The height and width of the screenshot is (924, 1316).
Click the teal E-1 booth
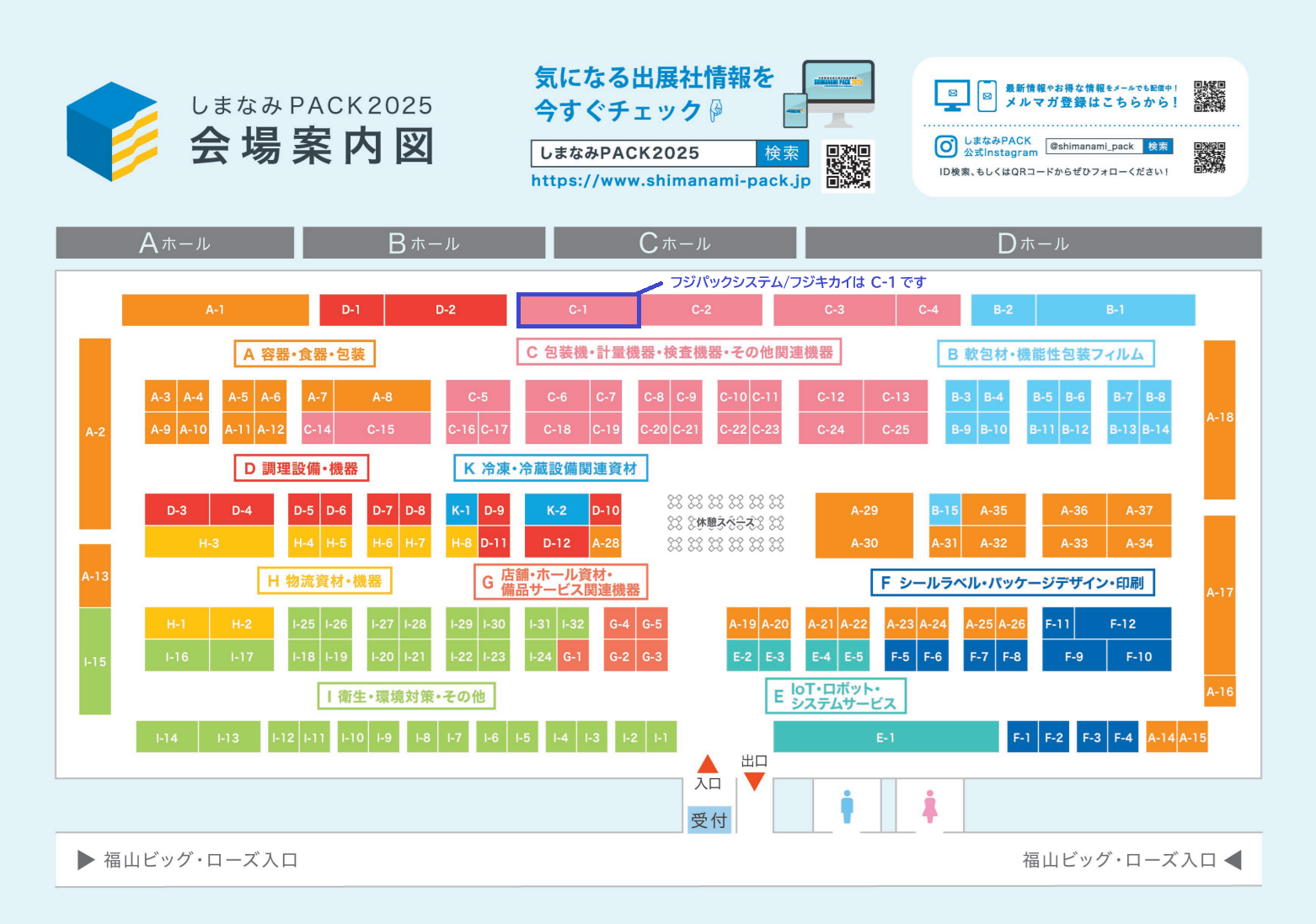885,738
